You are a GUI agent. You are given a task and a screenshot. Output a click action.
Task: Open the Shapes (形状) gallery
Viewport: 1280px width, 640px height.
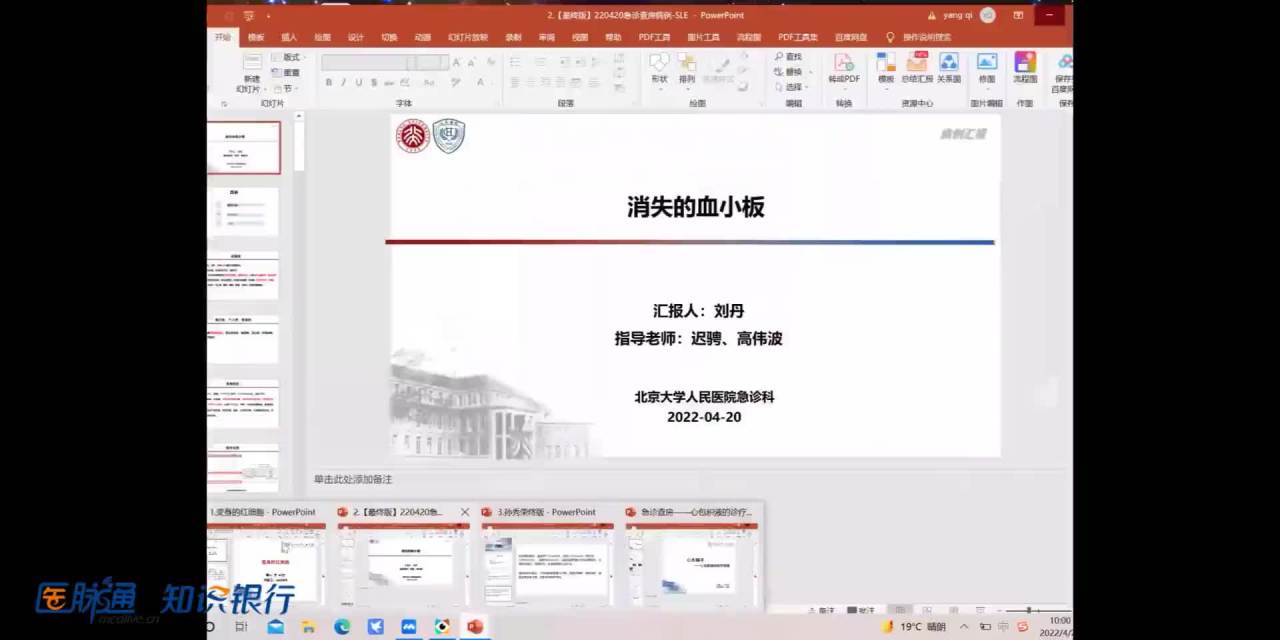659,64
